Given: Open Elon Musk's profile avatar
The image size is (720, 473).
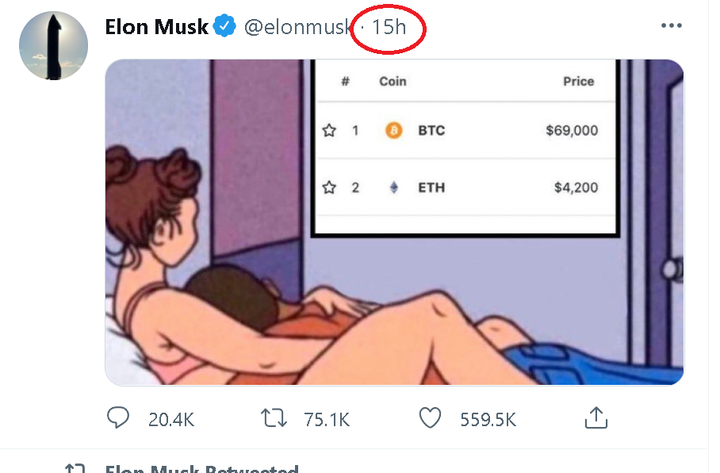Looking at the screenshot, I should (54, 47).
